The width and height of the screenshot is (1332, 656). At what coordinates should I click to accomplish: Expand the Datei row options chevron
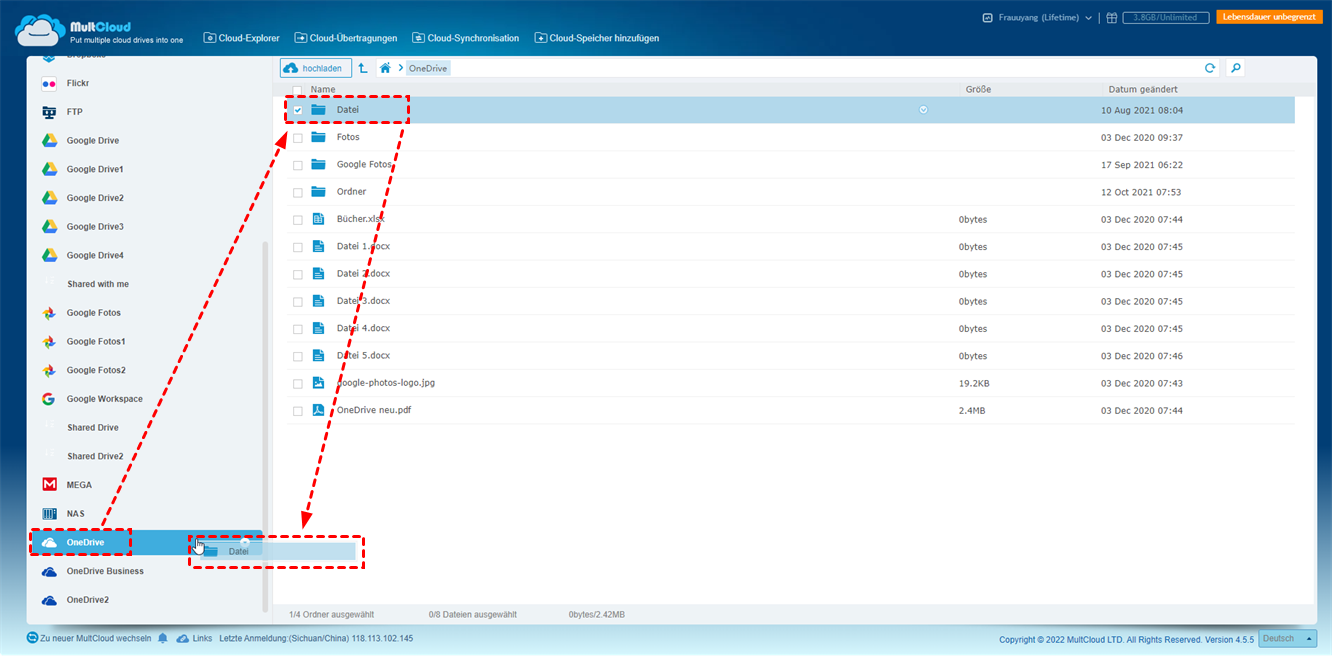(x=923, y=110)
